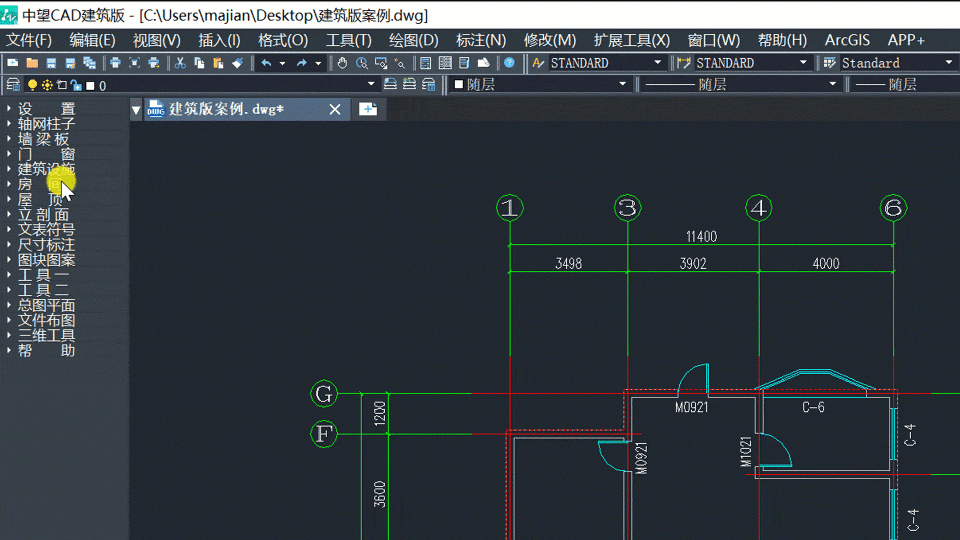Expand the 墙梁板 panel group
Image resolution: width=960 pixels, height=540 pixels.
point(43,140)
